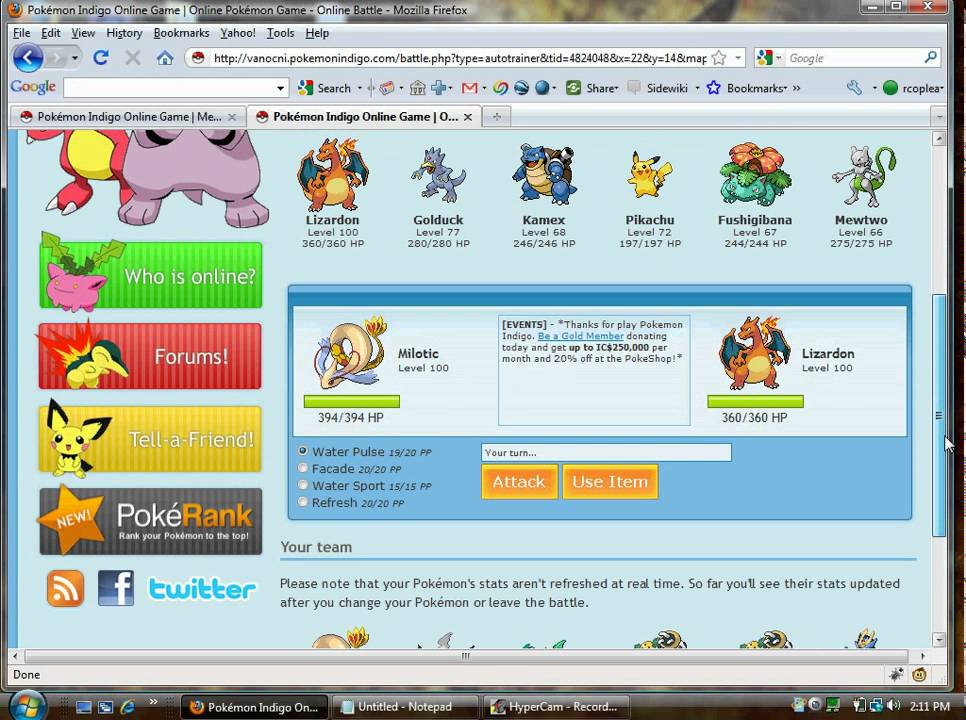Open the list all tabs dropdown
The width and height of the screenshot is (966, 720).
(939, 116)
